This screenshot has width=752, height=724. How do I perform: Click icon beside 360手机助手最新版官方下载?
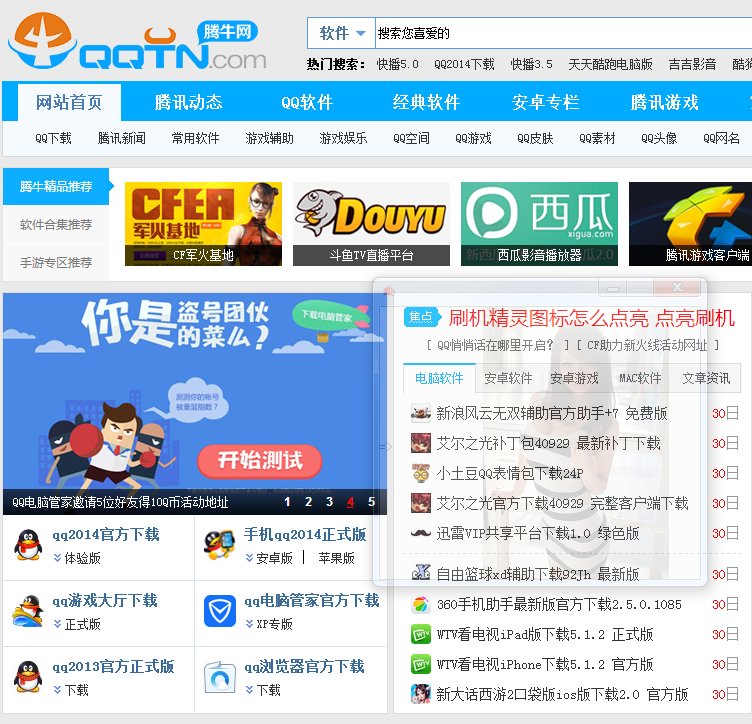tap(421, 605)
